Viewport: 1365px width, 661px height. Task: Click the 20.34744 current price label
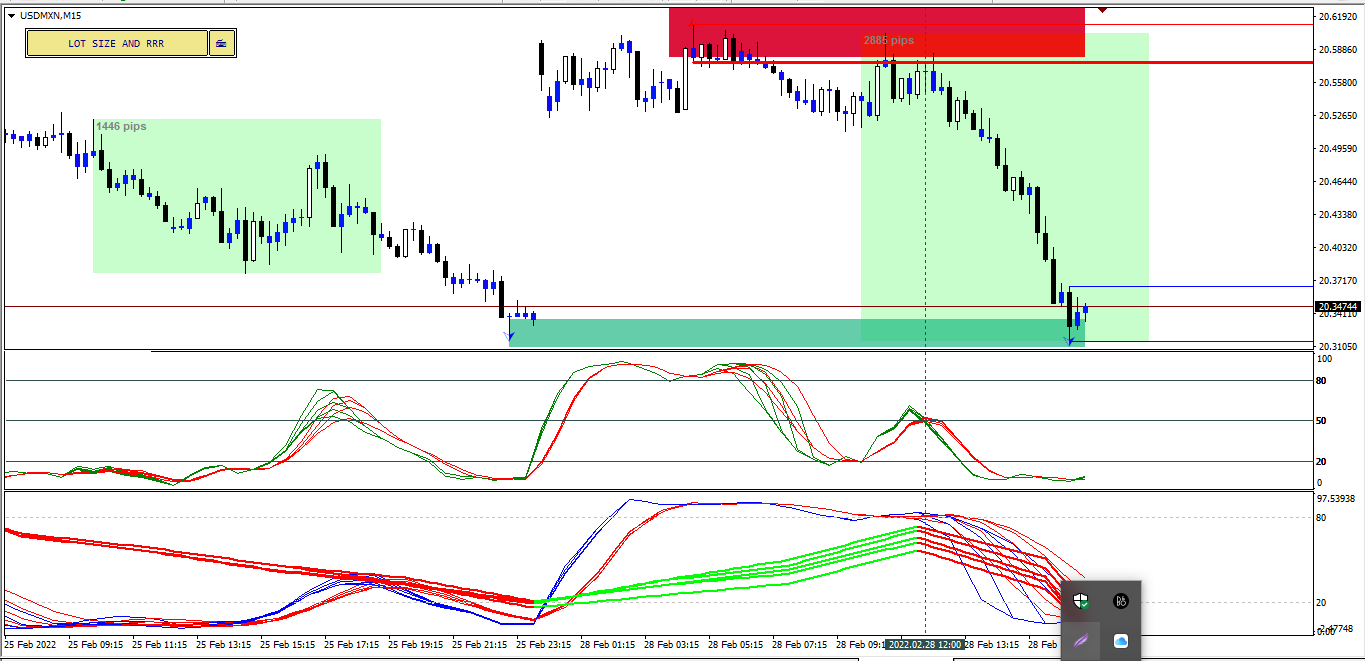coord(1338,307)
